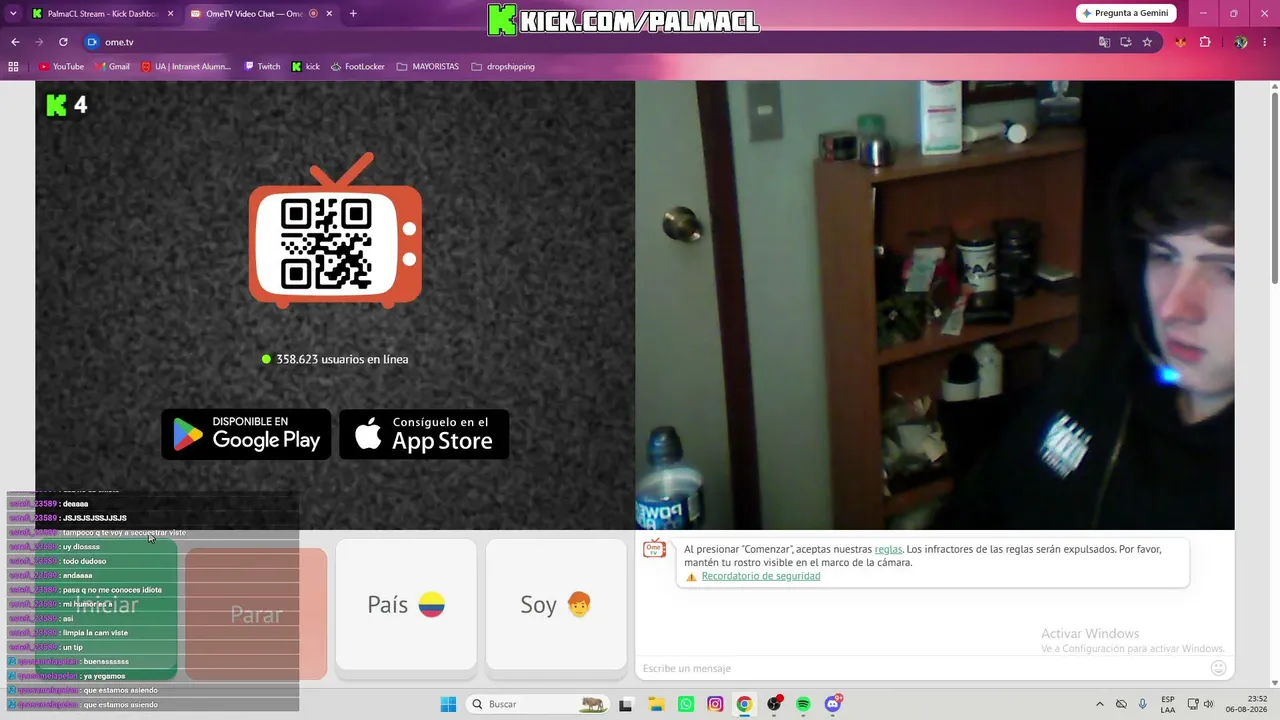
Task: Open OBS Studio from the taskbar
Action: click(x=774, y=704)
